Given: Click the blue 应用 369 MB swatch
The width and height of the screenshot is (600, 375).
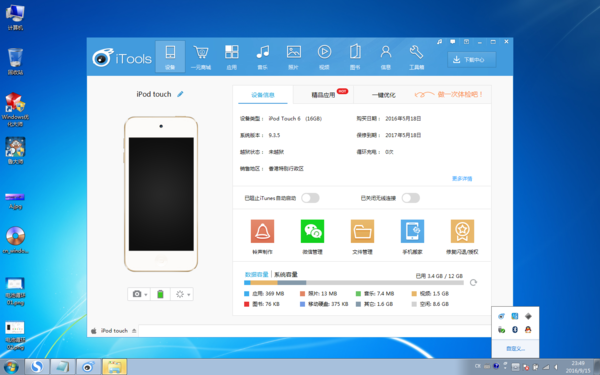Looking at the screenshot, I should [x=246, y=294].
